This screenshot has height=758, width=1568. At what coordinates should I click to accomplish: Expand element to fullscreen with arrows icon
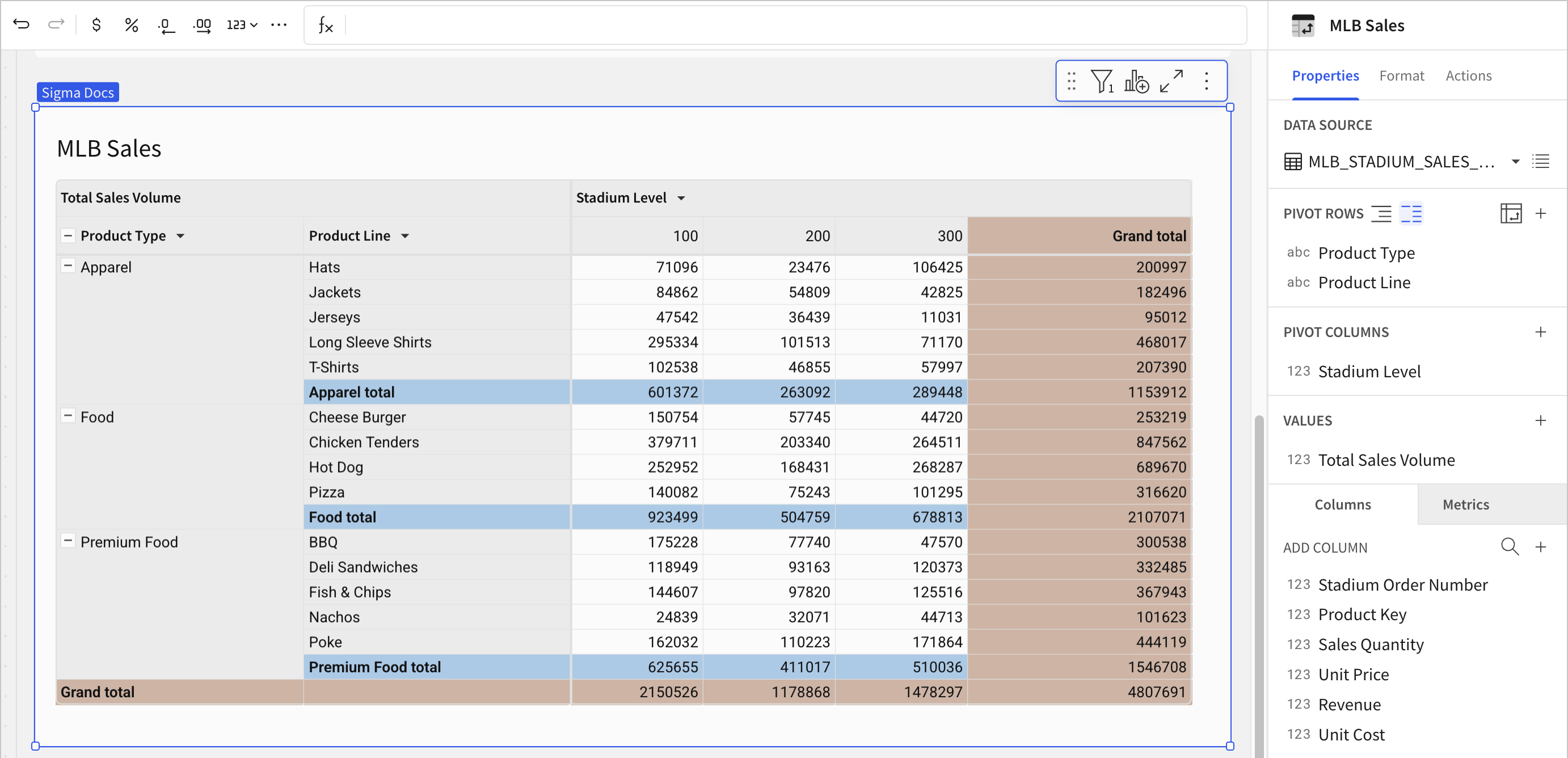(1171, 81)
